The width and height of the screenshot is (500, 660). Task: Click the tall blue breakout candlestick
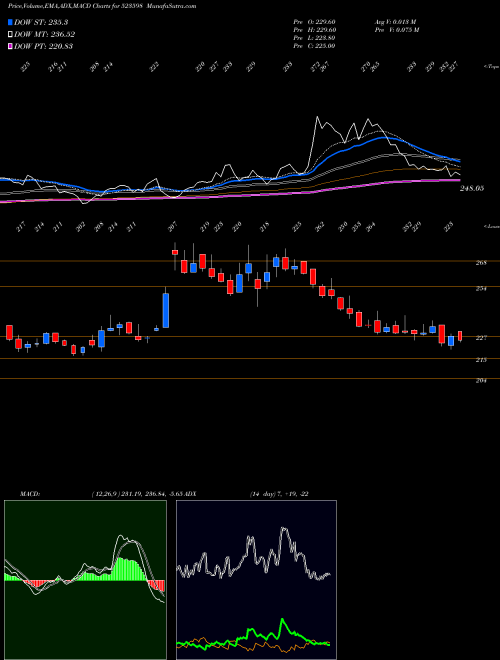coord(166,310)
